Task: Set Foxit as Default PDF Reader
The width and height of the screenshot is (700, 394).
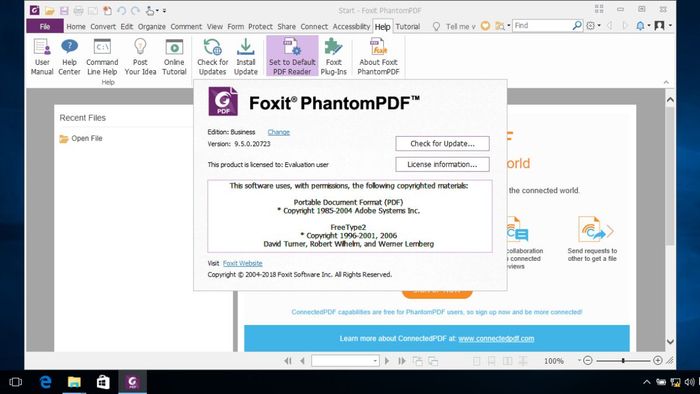Action: 292,57
